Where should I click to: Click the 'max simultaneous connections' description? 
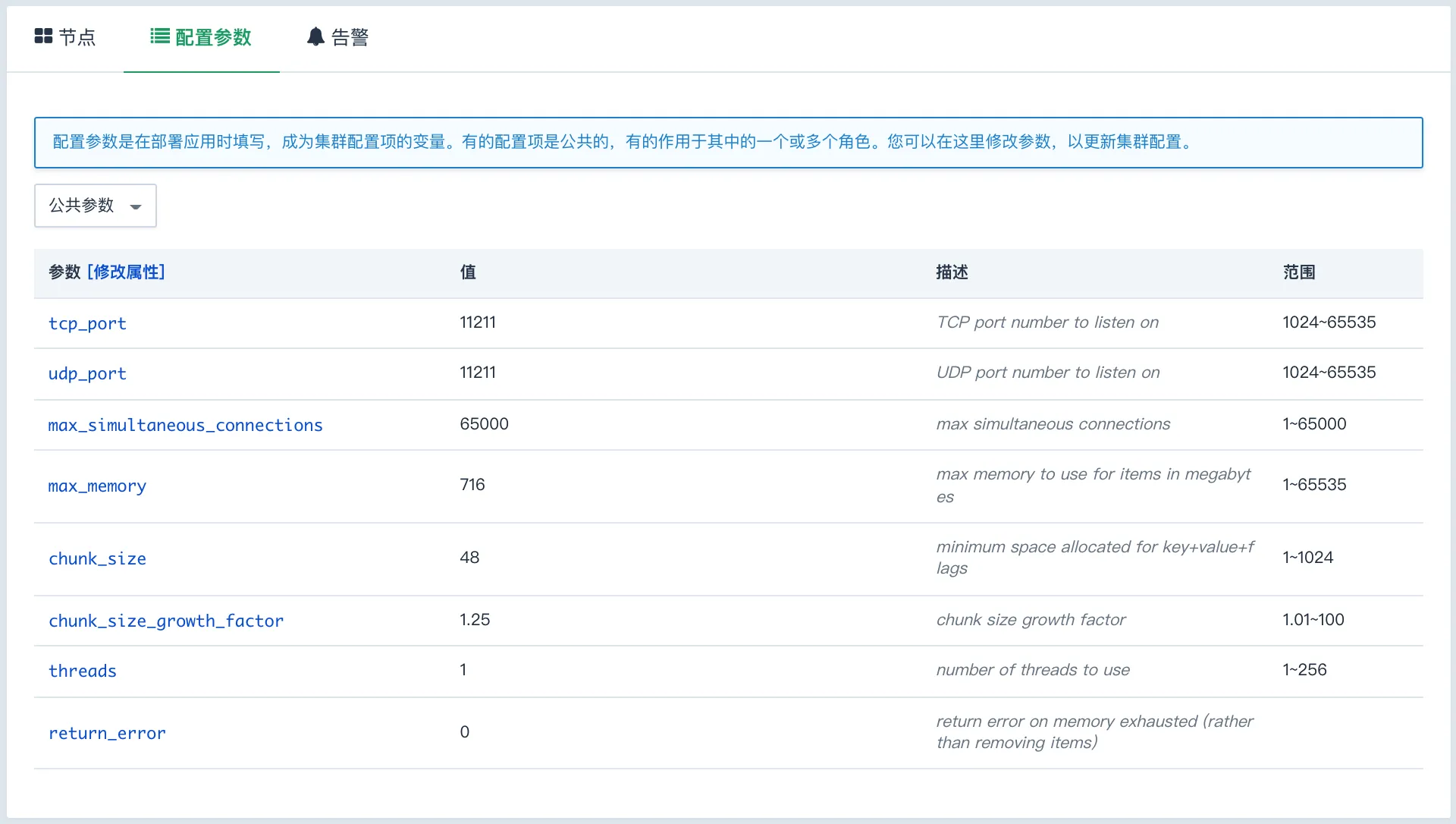click(1053, 423)
